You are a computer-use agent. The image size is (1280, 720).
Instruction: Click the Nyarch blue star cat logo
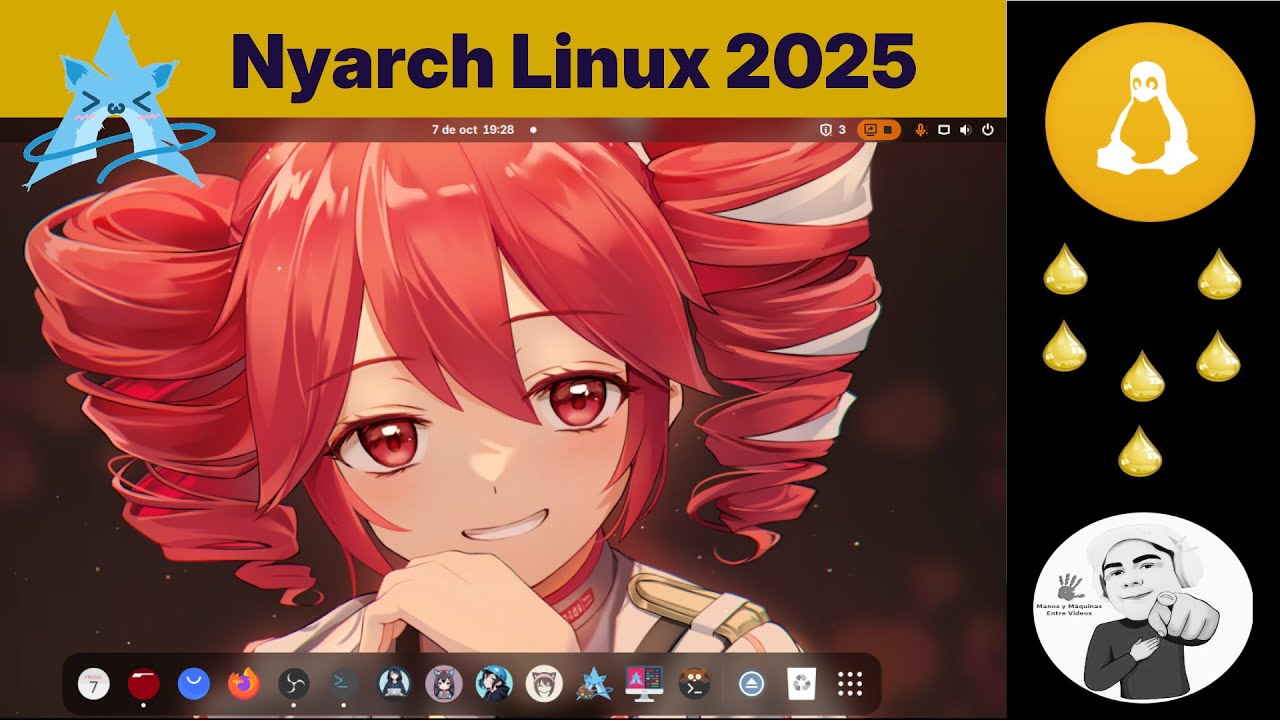[117, 102]
